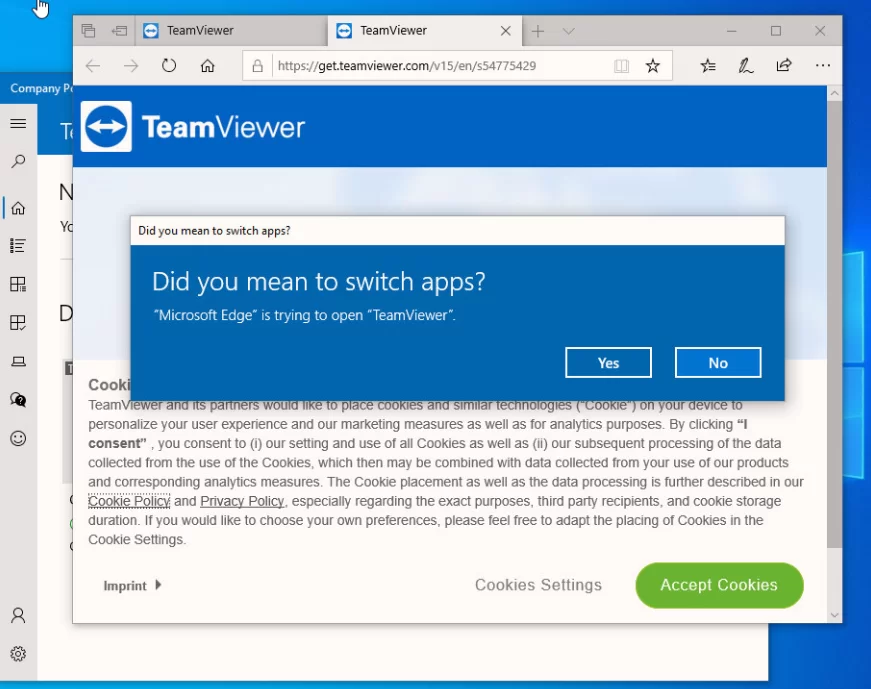Star this page as a favorite
This screenshot has width=871, height=689.
point(653,65)
